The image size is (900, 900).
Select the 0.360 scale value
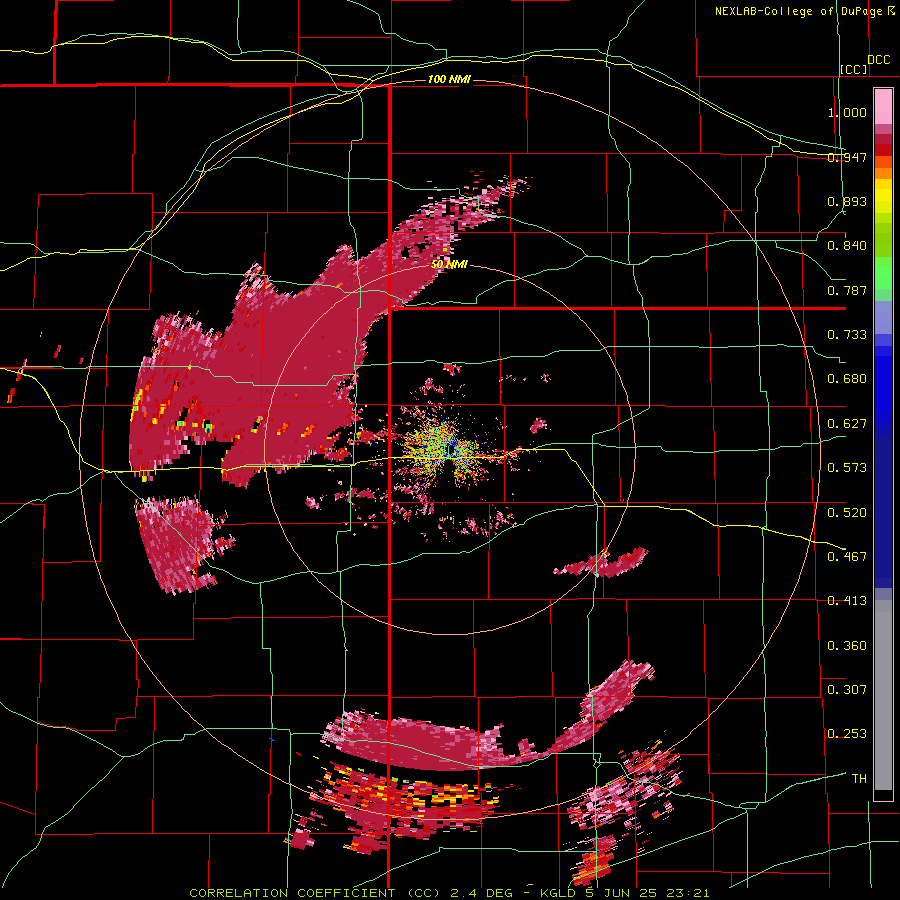pos(847,646)
